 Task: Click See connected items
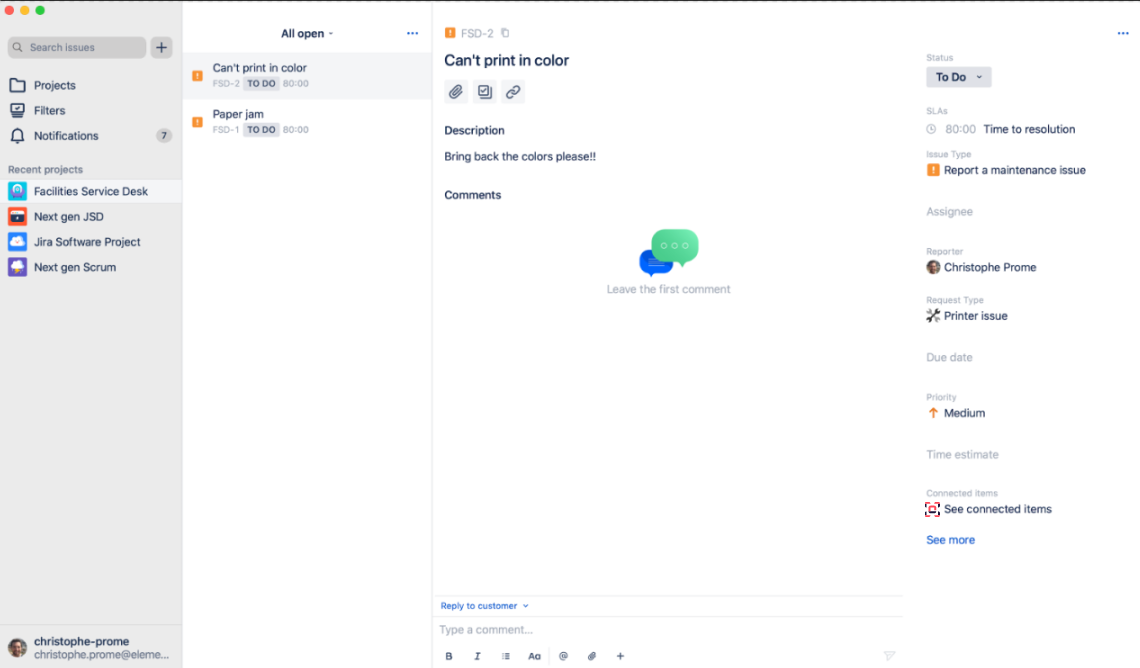(x=997, y=509)
